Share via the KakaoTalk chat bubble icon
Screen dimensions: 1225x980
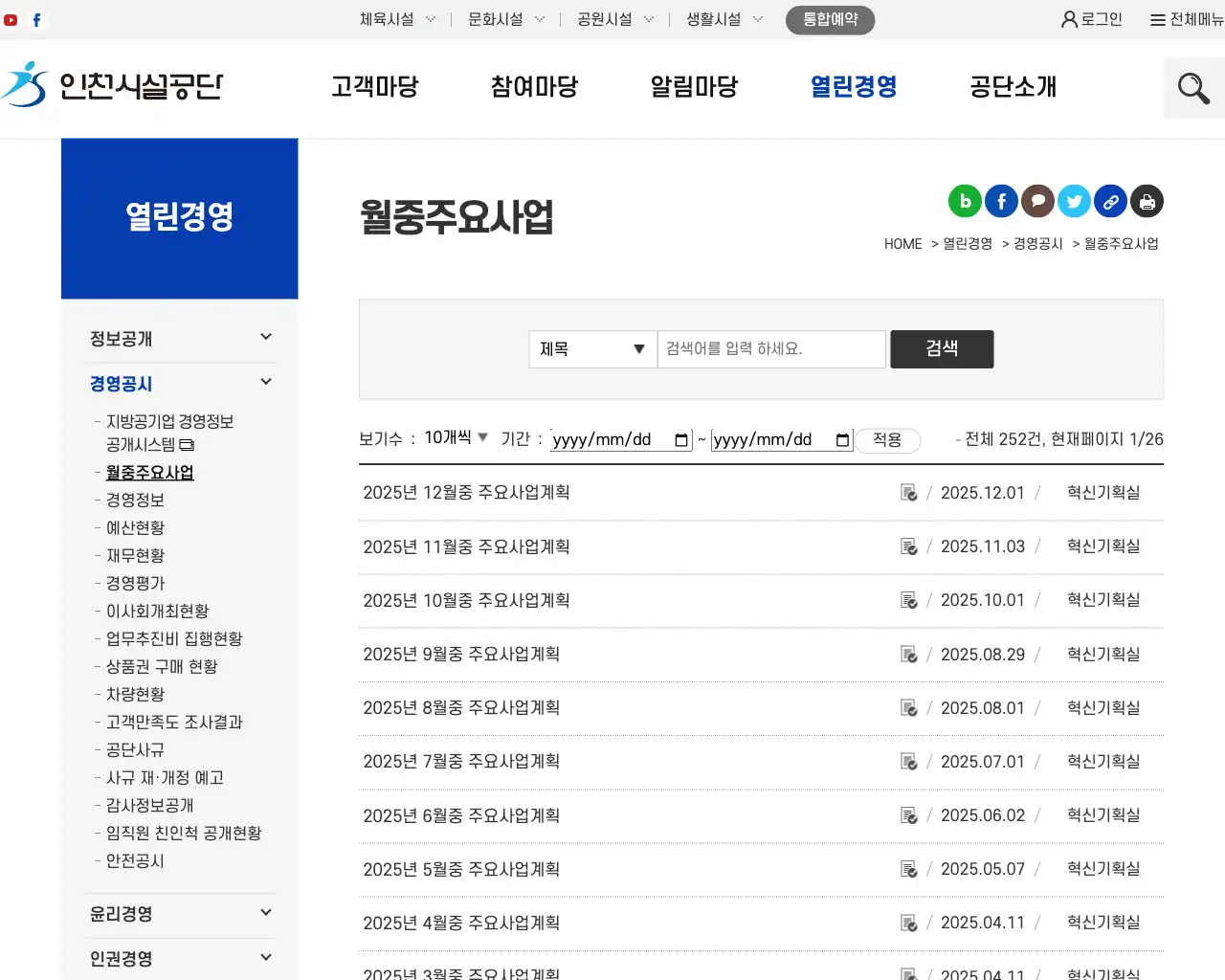click(1037, 201)
